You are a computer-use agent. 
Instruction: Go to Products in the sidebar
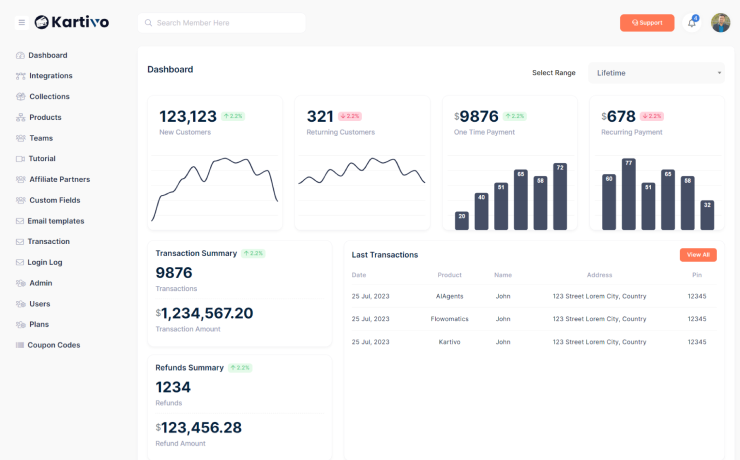(x=45, y=118)
